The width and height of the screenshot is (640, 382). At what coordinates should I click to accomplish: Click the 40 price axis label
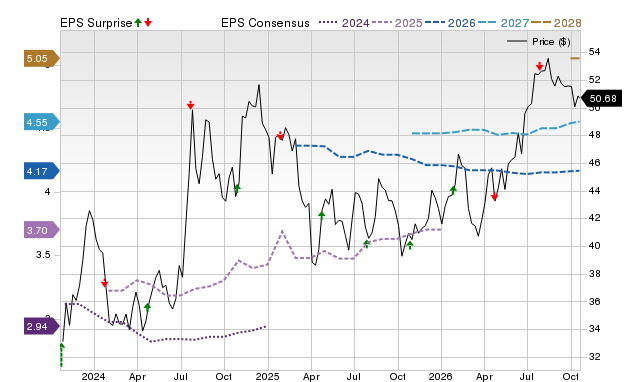(x=594, y=246)
